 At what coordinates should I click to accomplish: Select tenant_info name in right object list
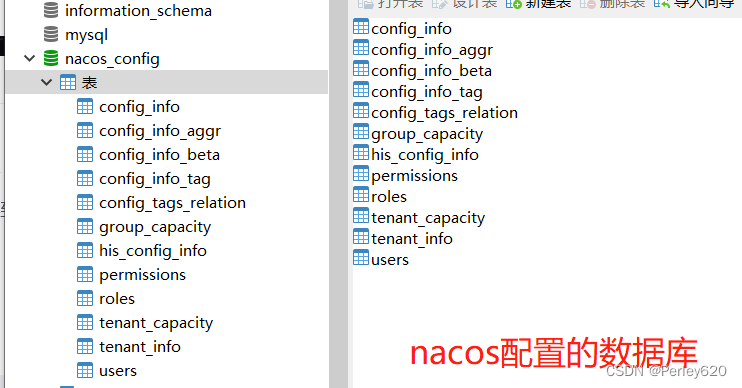click(412, 239)
